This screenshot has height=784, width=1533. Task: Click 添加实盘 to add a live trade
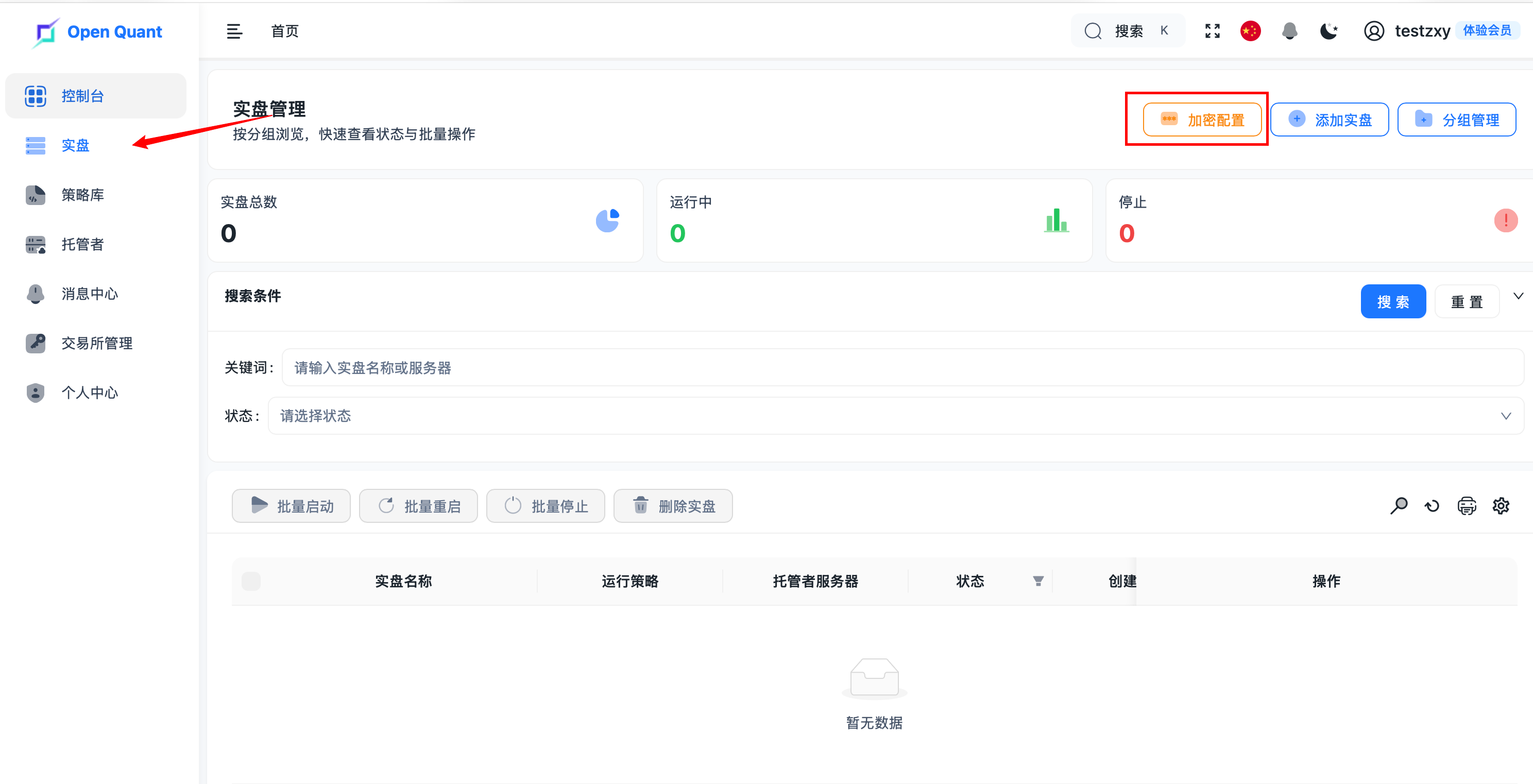pos(1330,119)
